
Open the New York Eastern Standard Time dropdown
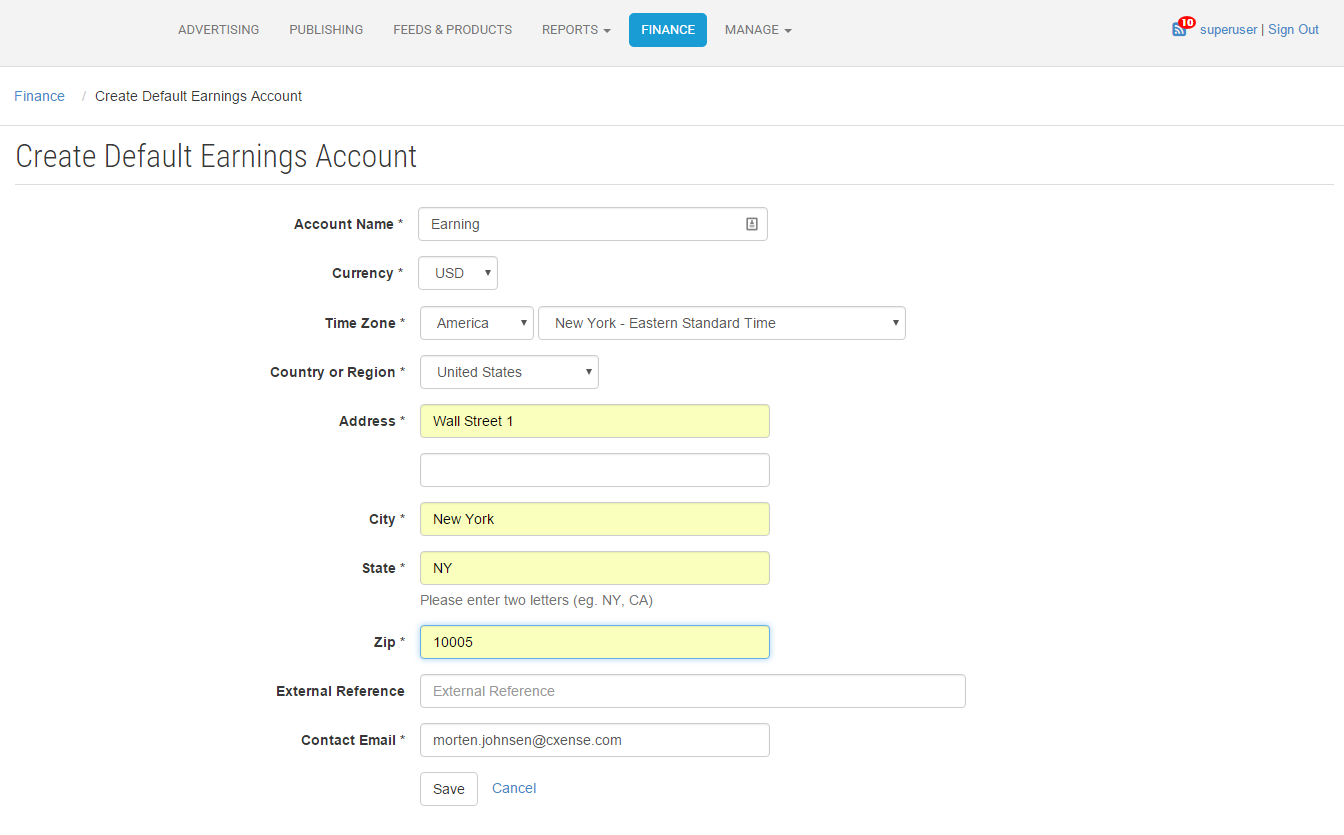pos(722,323)
